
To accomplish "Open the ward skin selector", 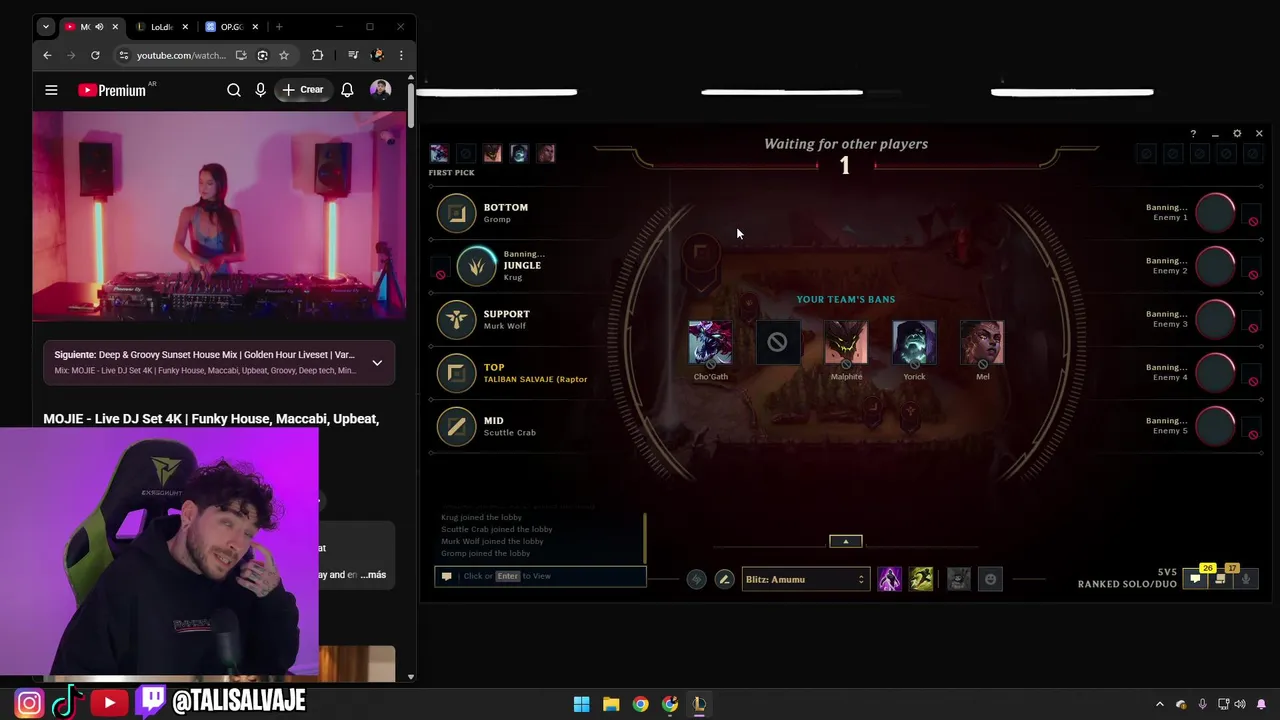I will coord(958,579).
